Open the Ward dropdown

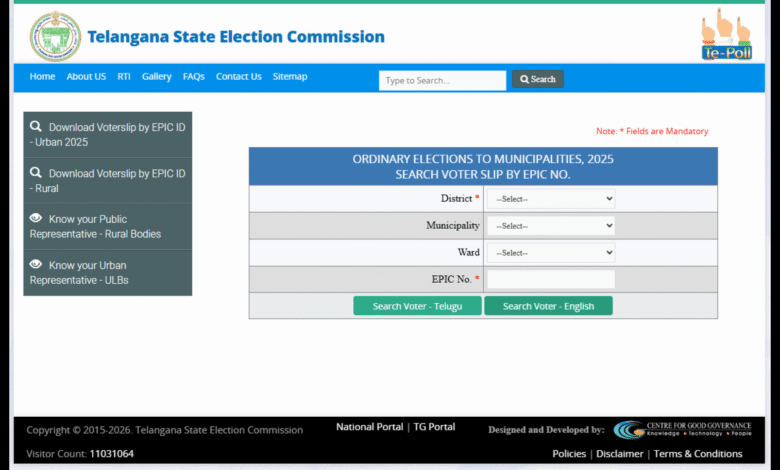click(550, 253)
